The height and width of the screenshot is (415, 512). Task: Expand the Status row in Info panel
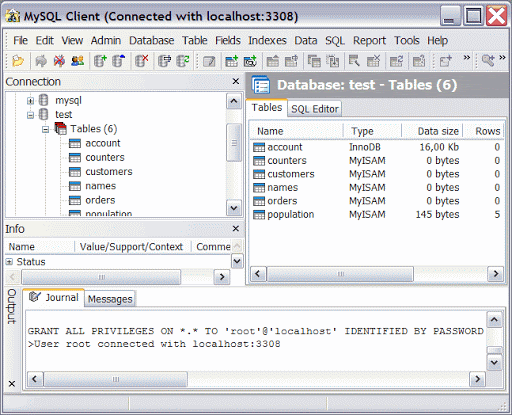tap(9, 262)
